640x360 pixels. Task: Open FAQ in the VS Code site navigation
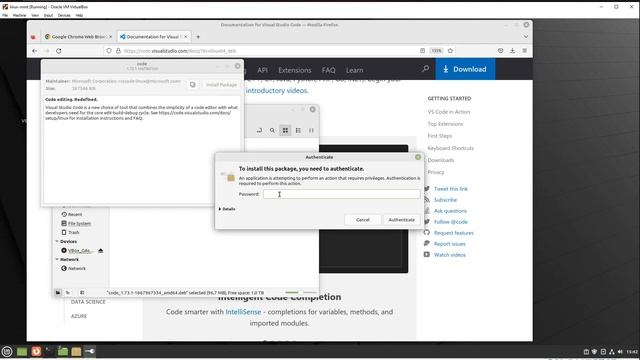click(x=329, y=70)
